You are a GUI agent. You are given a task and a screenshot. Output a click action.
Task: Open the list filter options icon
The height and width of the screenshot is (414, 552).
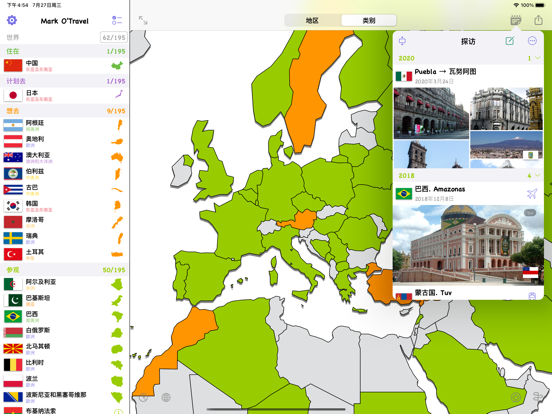[x=117, y=20]
